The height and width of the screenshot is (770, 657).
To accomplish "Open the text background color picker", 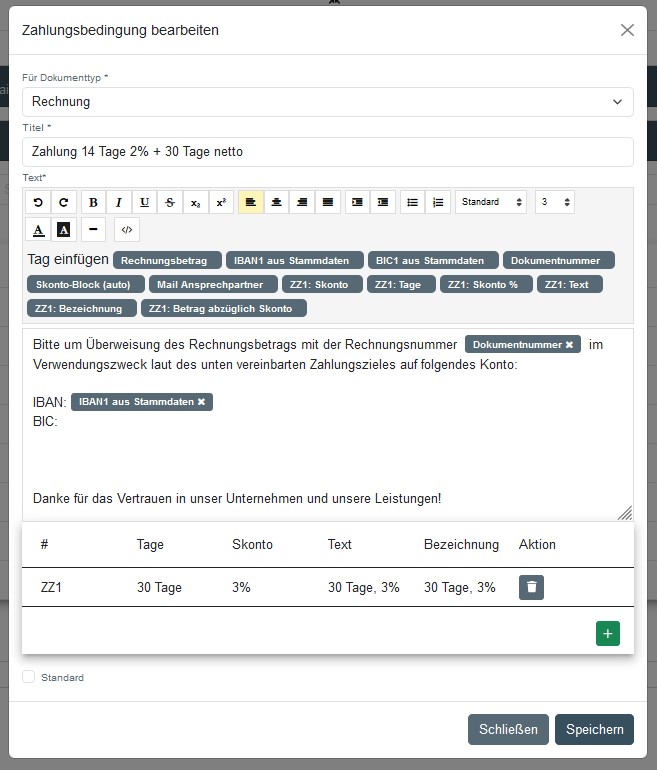I will tap(64, 230).
